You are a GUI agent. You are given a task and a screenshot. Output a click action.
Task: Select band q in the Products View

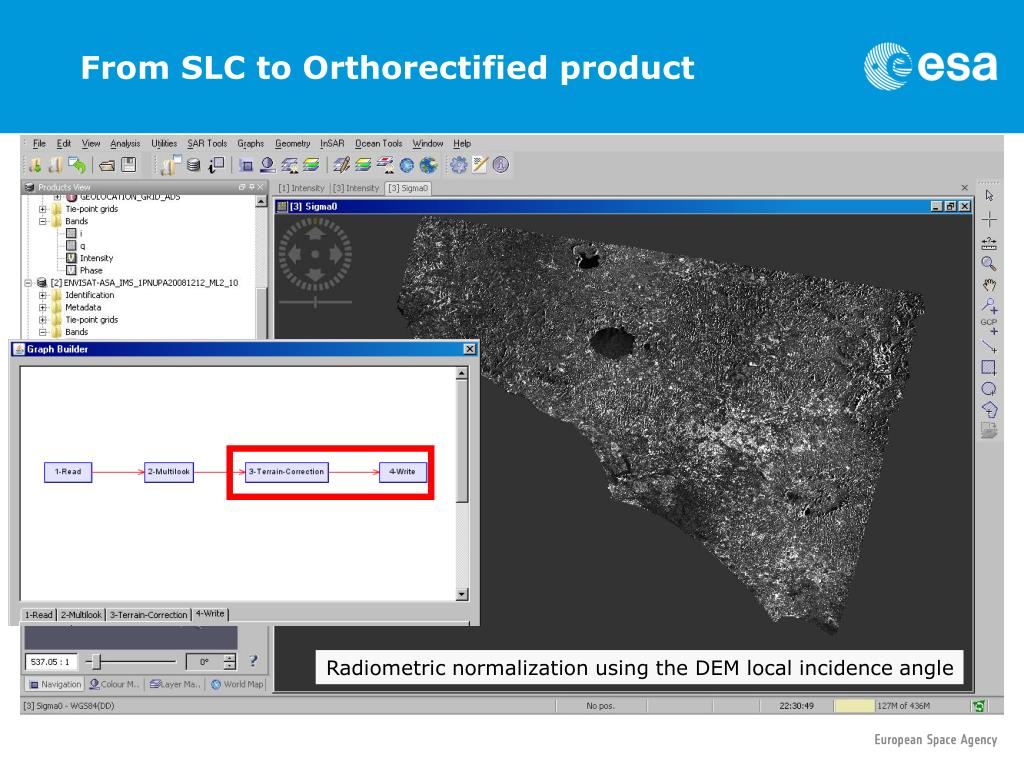pyautogui.click(x=82, y=246)
